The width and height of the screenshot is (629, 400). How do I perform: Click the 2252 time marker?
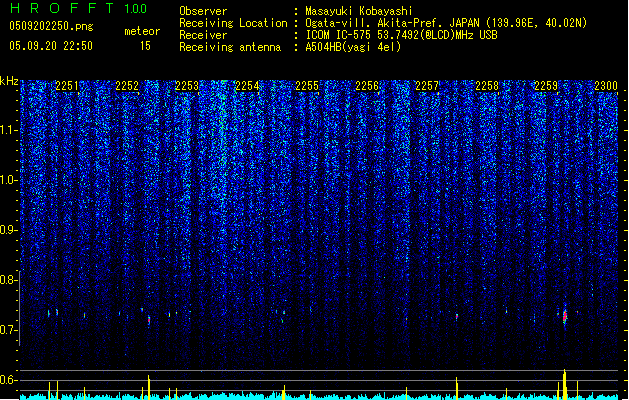127,86
